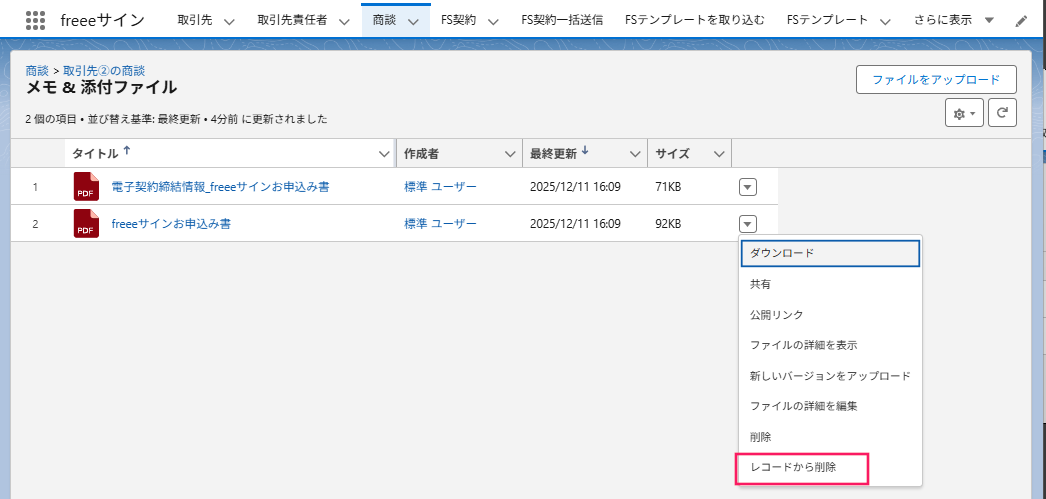Select 削除 from the row menu
Viewport: 1046px width, 499px height.
click(x=830, y=437)
